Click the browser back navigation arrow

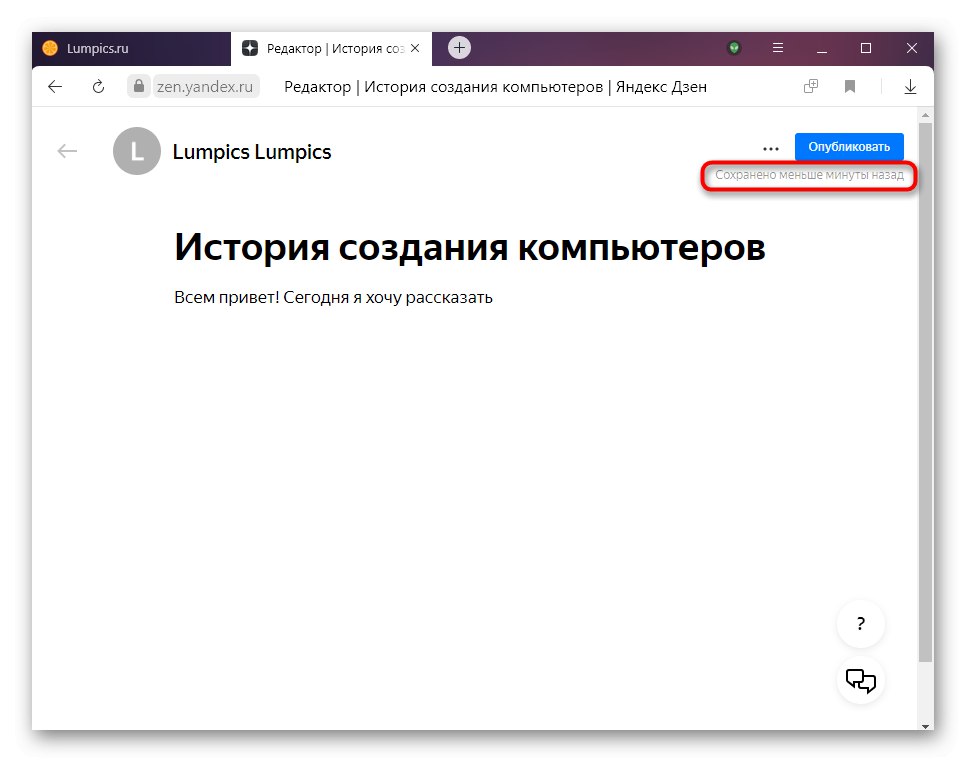pyautogui.click(x=55, y=86)
